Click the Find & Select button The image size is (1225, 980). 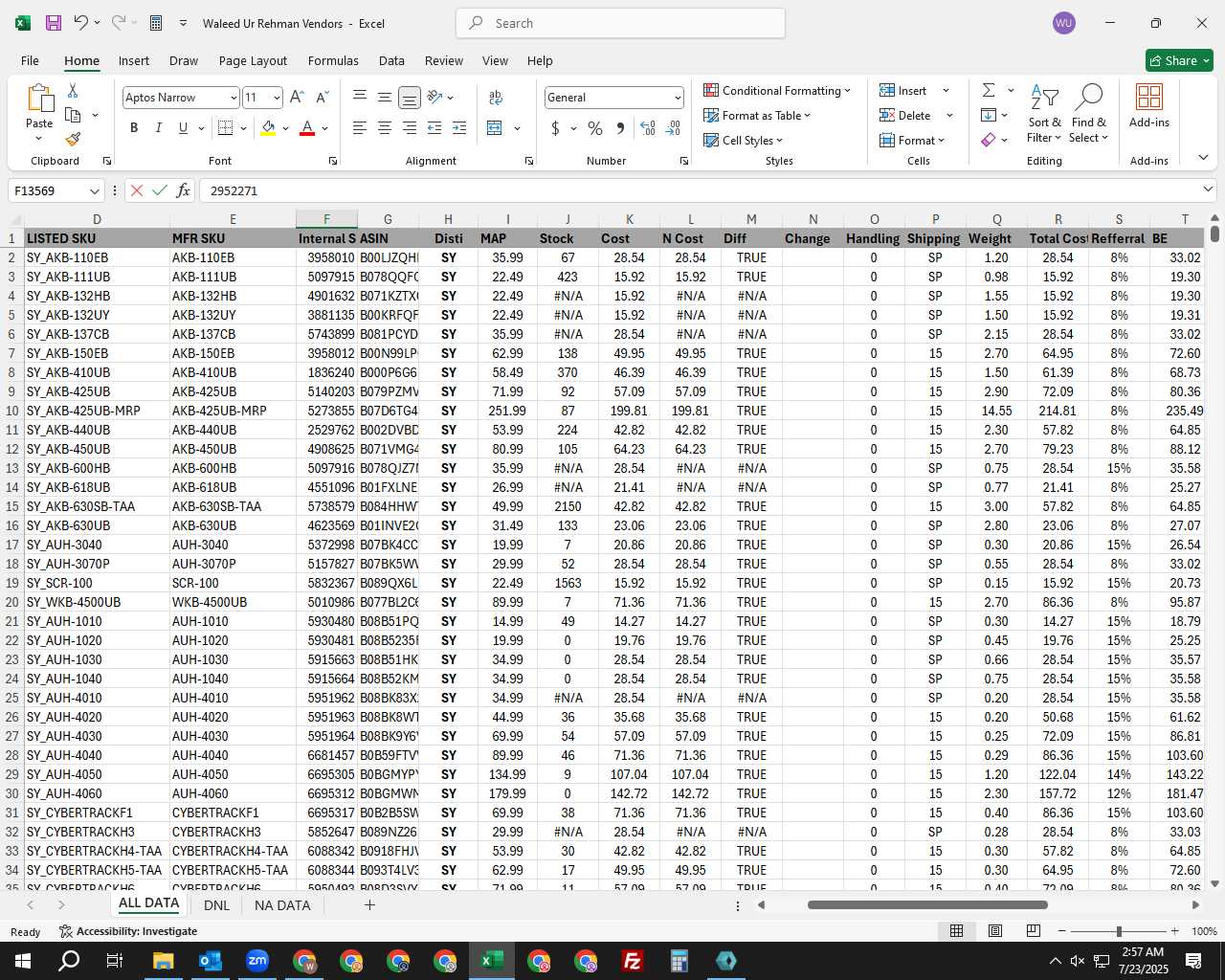[1089, 113]
